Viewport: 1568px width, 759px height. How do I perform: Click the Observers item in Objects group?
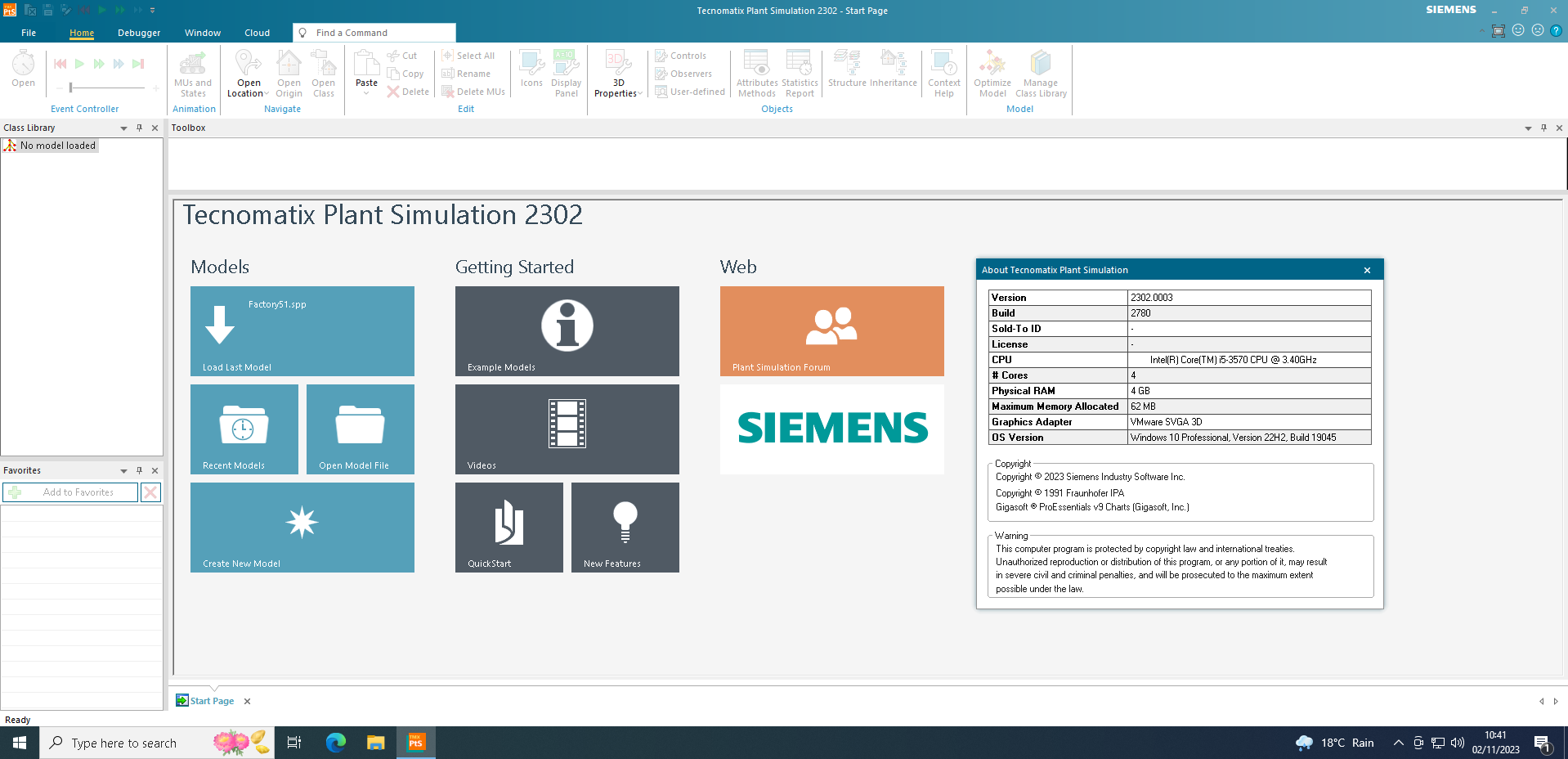tap(683, 74)
